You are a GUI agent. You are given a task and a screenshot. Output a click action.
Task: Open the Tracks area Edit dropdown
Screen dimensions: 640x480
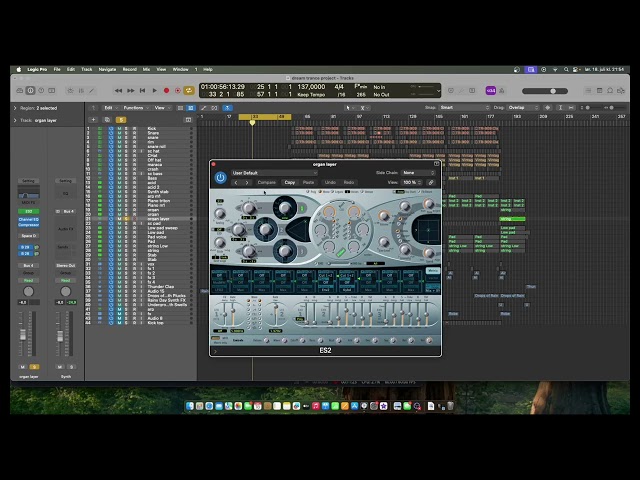(110, 108)
